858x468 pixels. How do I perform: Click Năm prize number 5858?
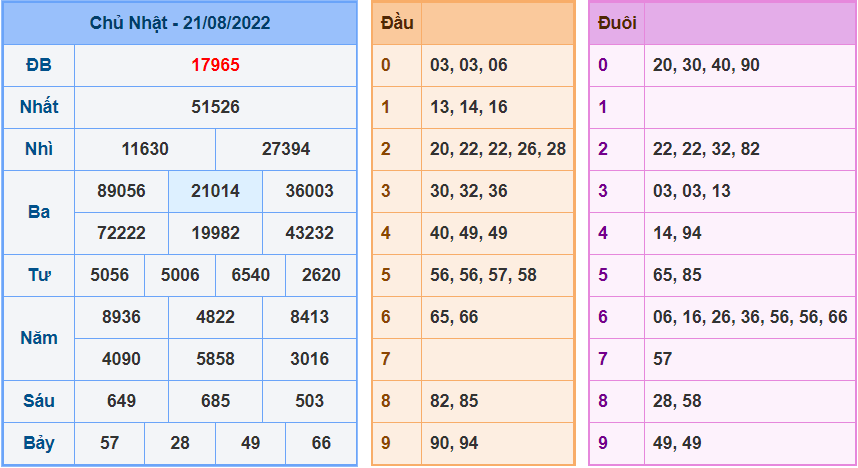tap(215, 359)
